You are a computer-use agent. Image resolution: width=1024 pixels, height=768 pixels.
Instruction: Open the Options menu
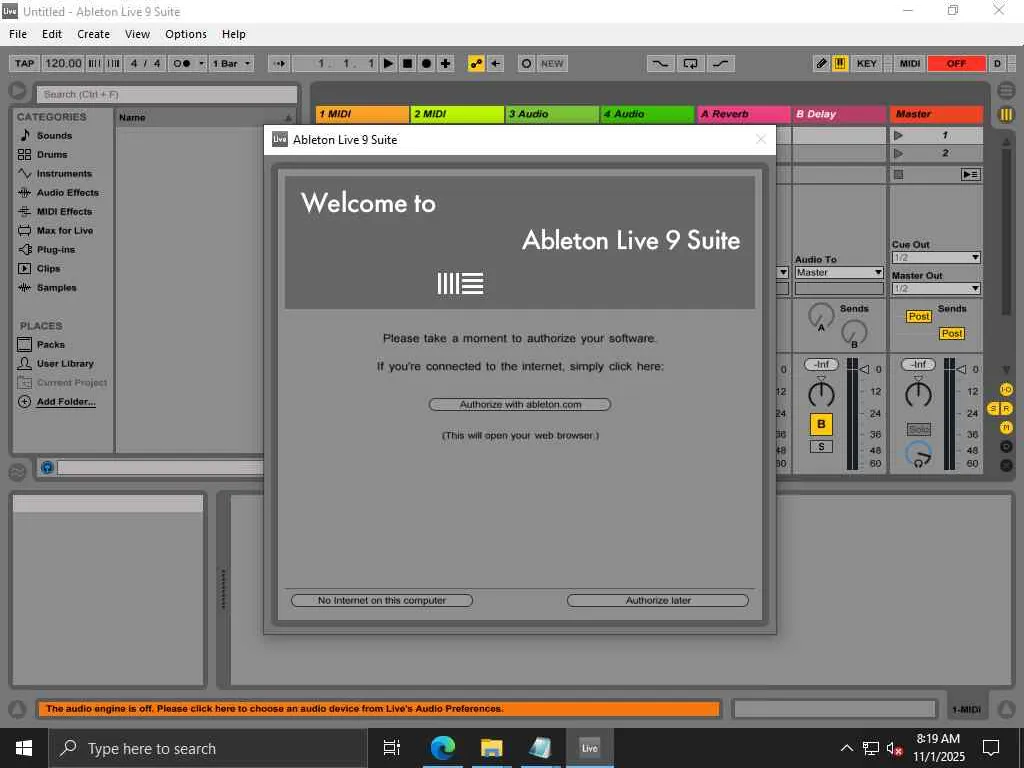(x=185, y=34)
